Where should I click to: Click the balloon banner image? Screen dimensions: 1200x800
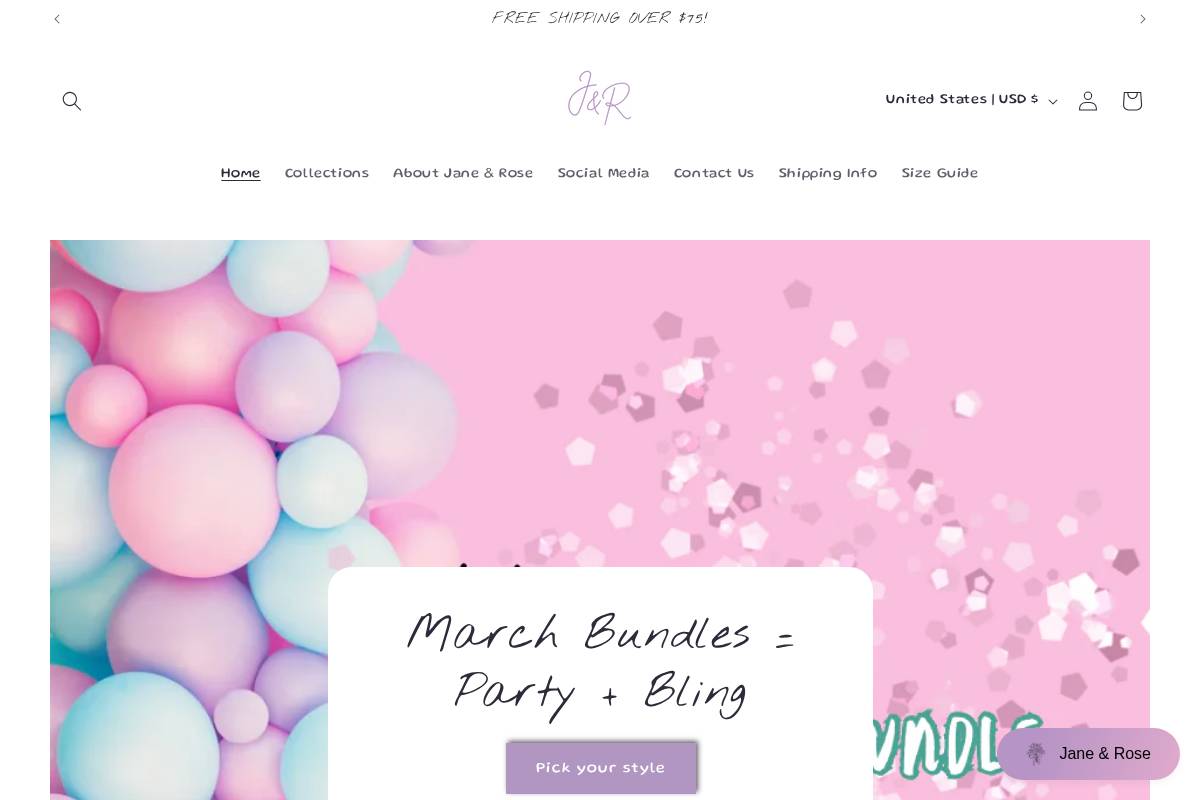pyautogui.click(x=600, y=400)
